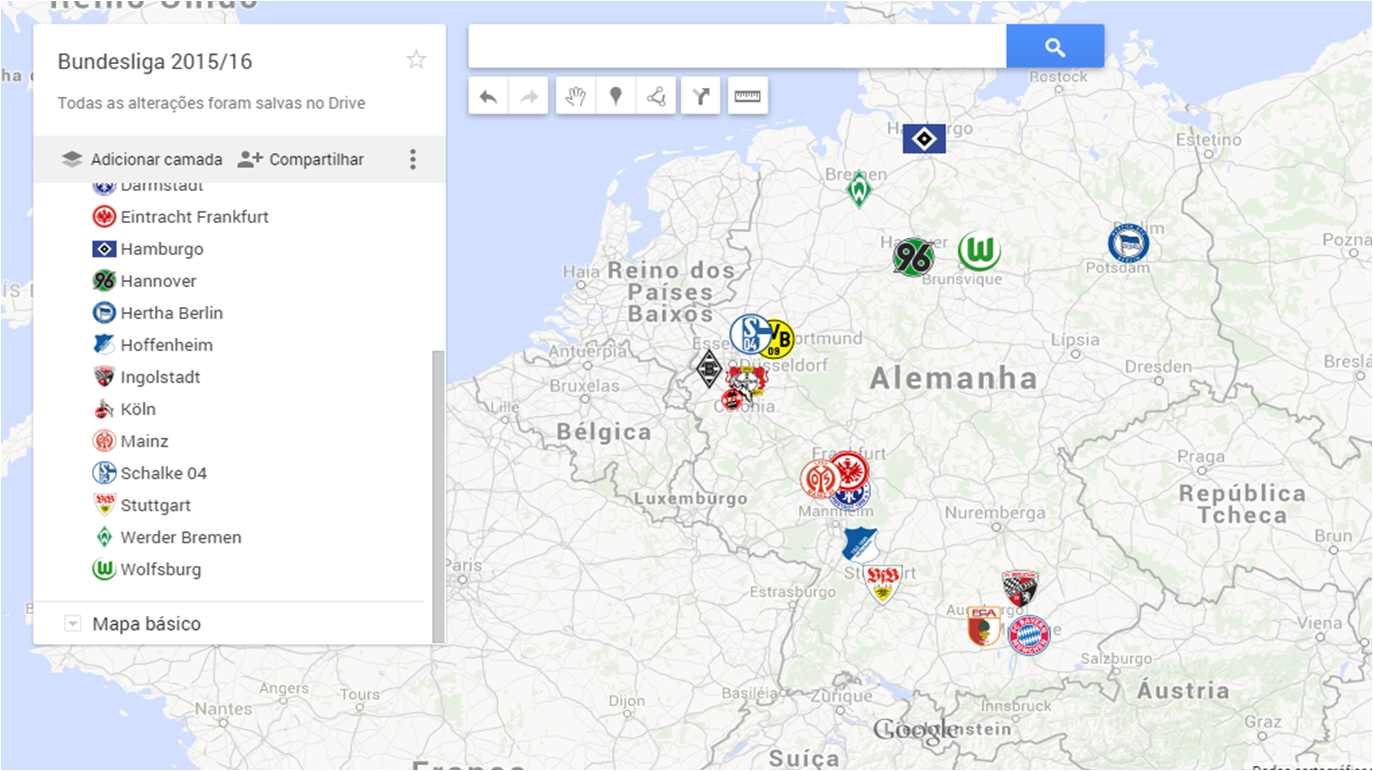Redo the undone map edit

528,95
